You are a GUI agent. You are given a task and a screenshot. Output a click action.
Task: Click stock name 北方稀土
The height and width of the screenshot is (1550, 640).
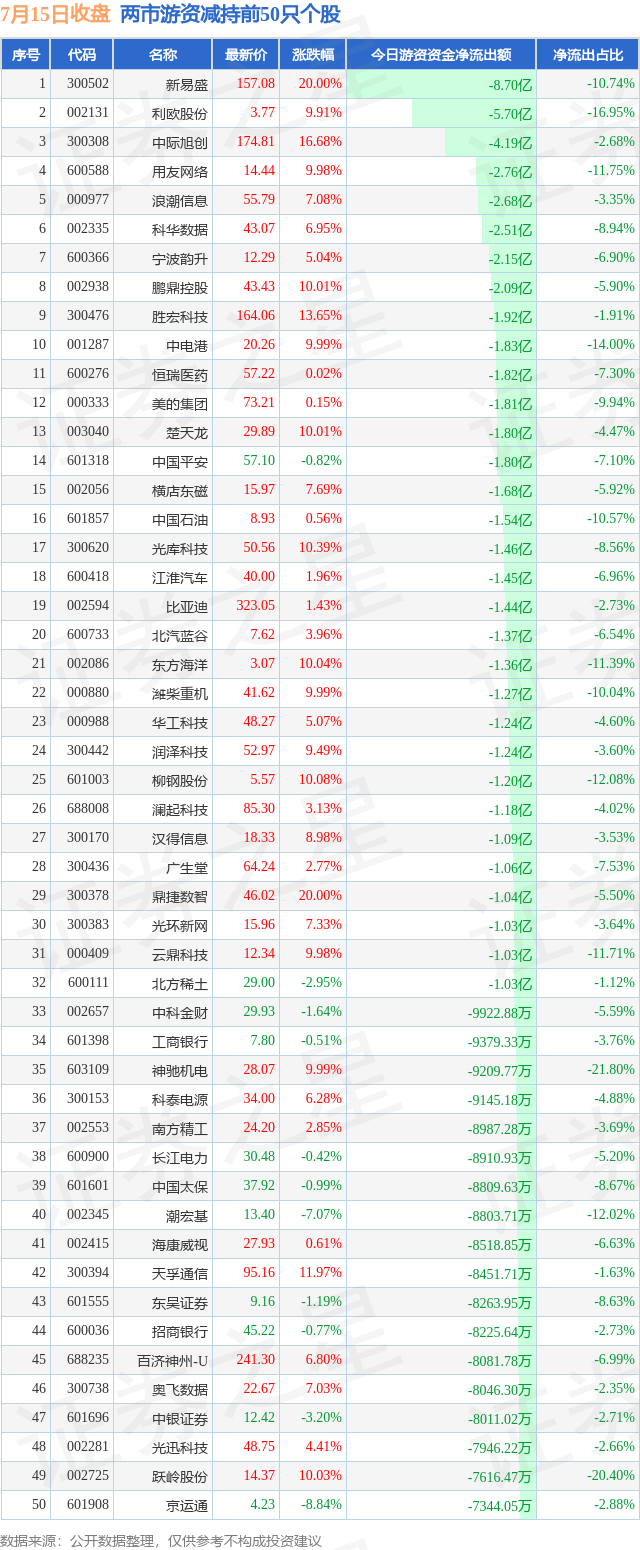(x=180, y=982)
